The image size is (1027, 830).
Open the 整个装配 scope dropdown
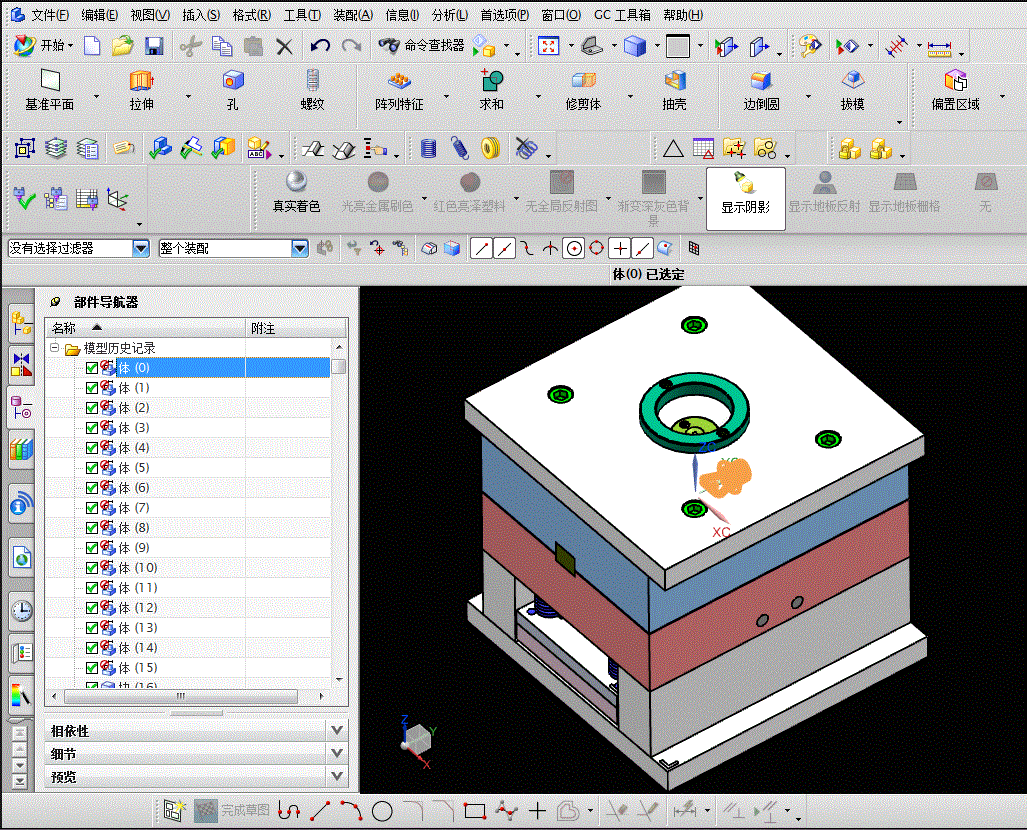(299, 248)
